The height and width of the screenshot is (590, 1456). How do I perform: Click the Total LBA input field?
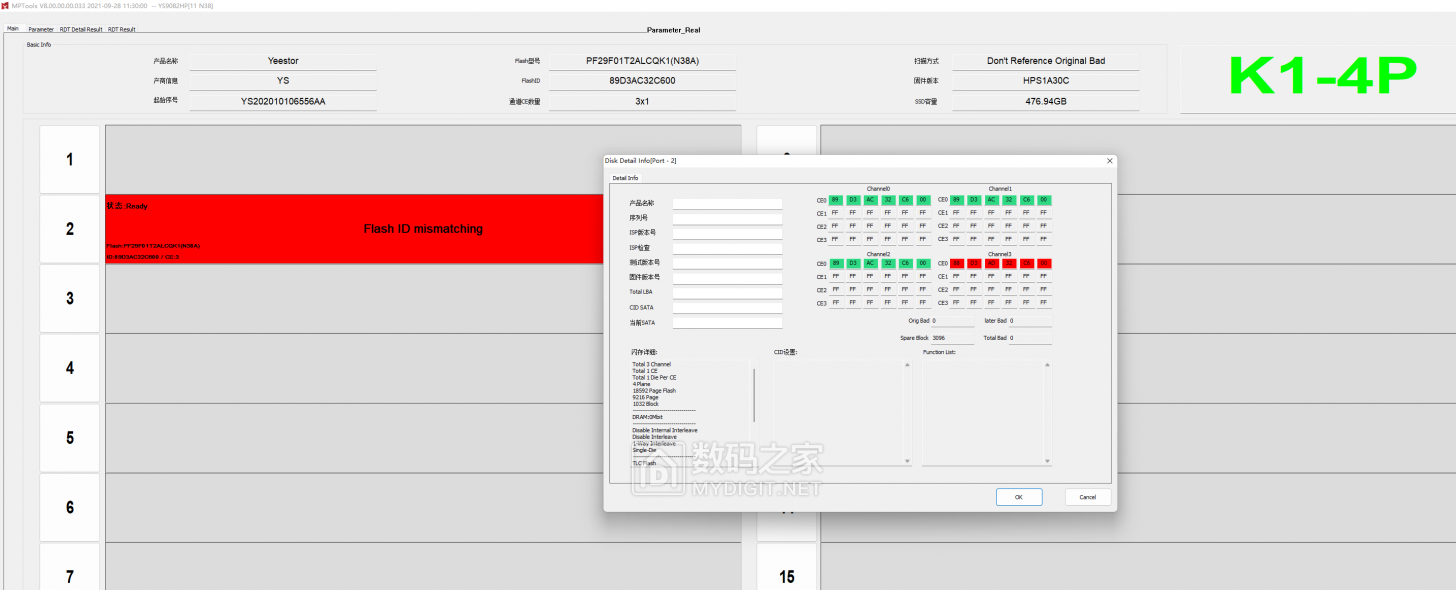coord(727,291)
